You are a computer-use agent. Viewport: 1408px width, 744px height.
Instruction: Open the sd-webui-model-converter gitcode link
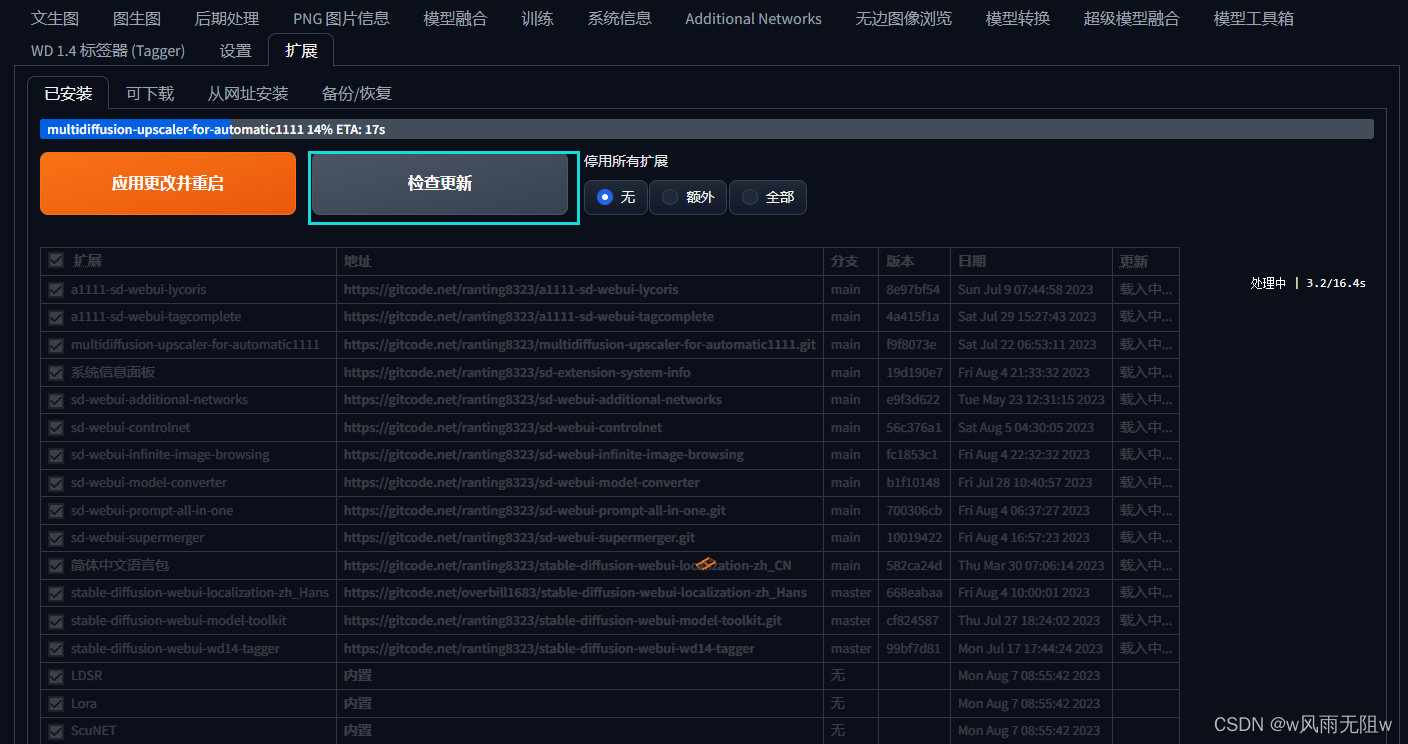(522, 482)
